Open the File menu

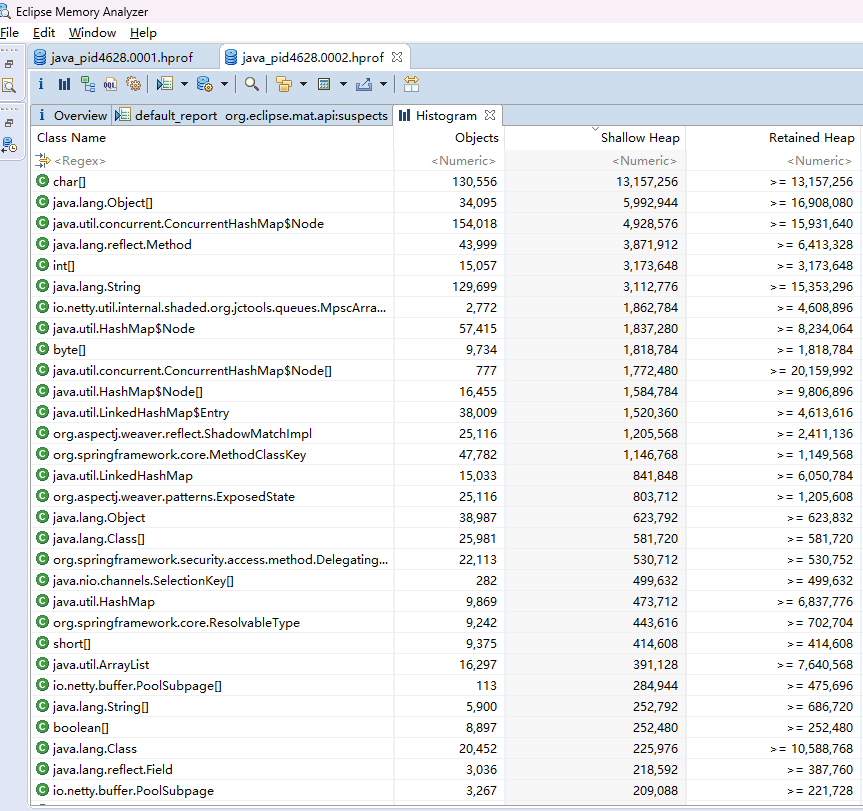pos(9,33)
